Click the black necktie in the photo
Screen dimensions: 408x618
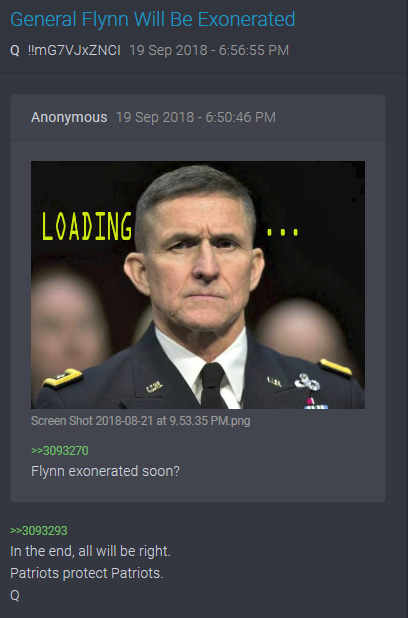[212, 385]
